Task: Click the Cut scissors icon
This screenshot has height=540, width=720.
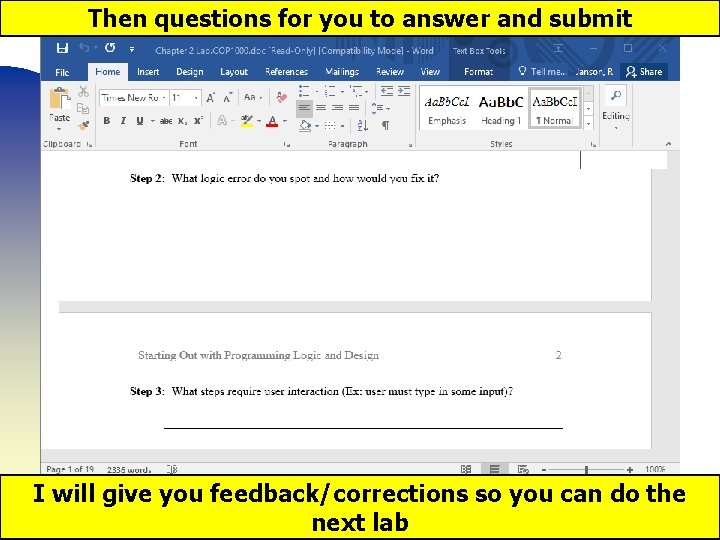Action: (x=83, y=91)
